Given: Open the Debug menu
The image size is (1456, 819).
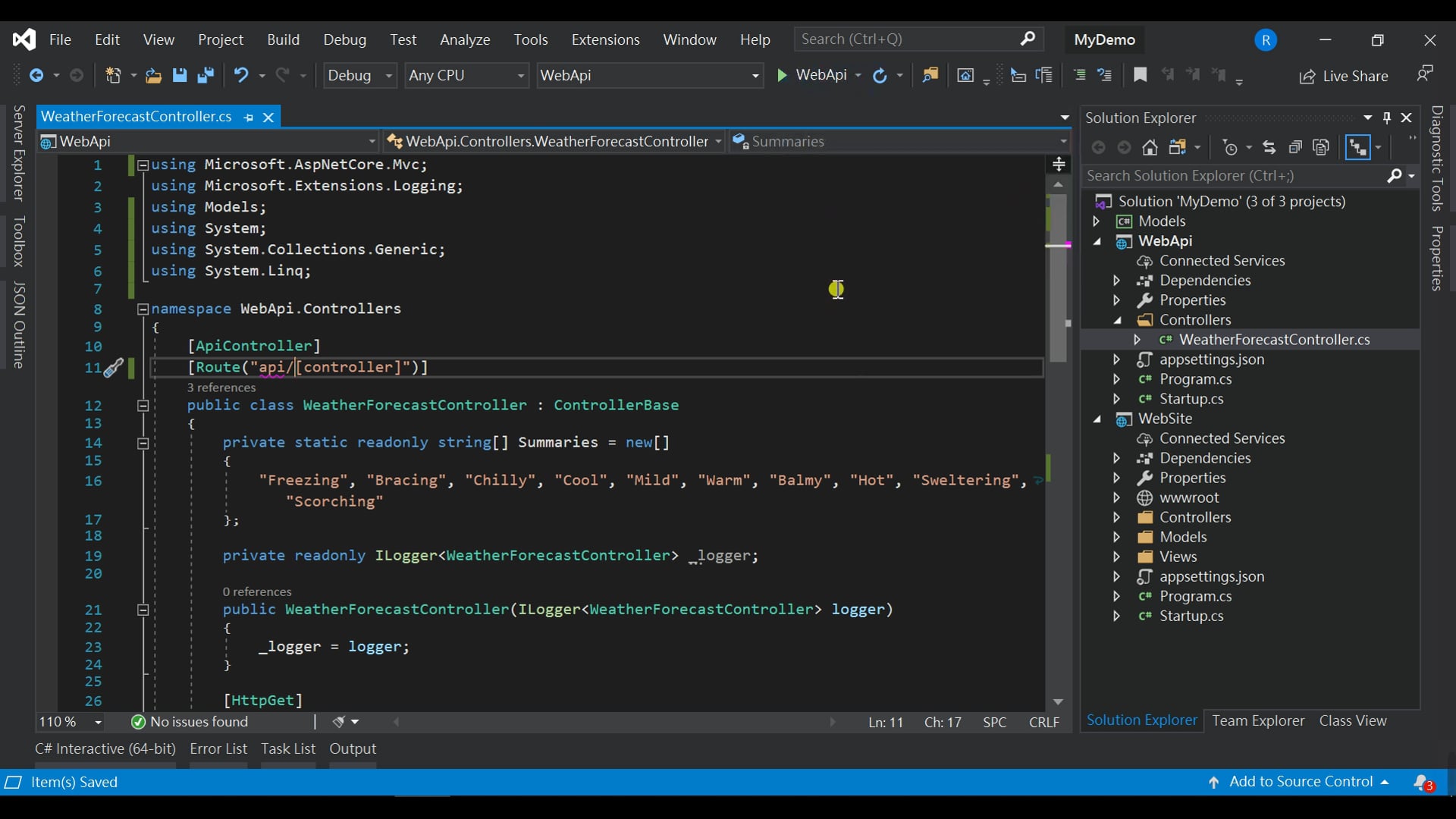Looking at the screenshot, I should pos(344,39).
